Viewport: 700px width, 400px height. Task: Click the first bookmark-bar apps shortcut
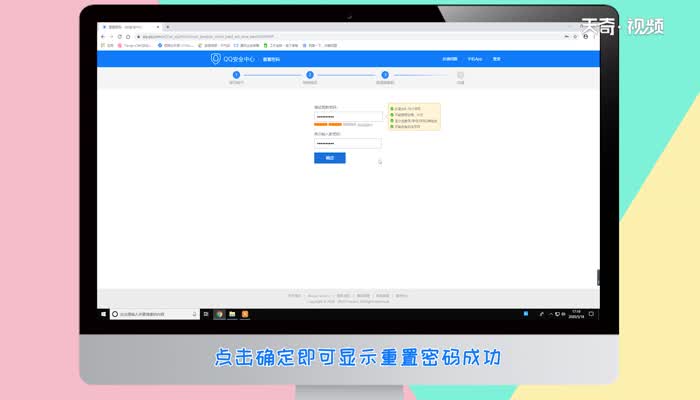click(x=107, y=46)
